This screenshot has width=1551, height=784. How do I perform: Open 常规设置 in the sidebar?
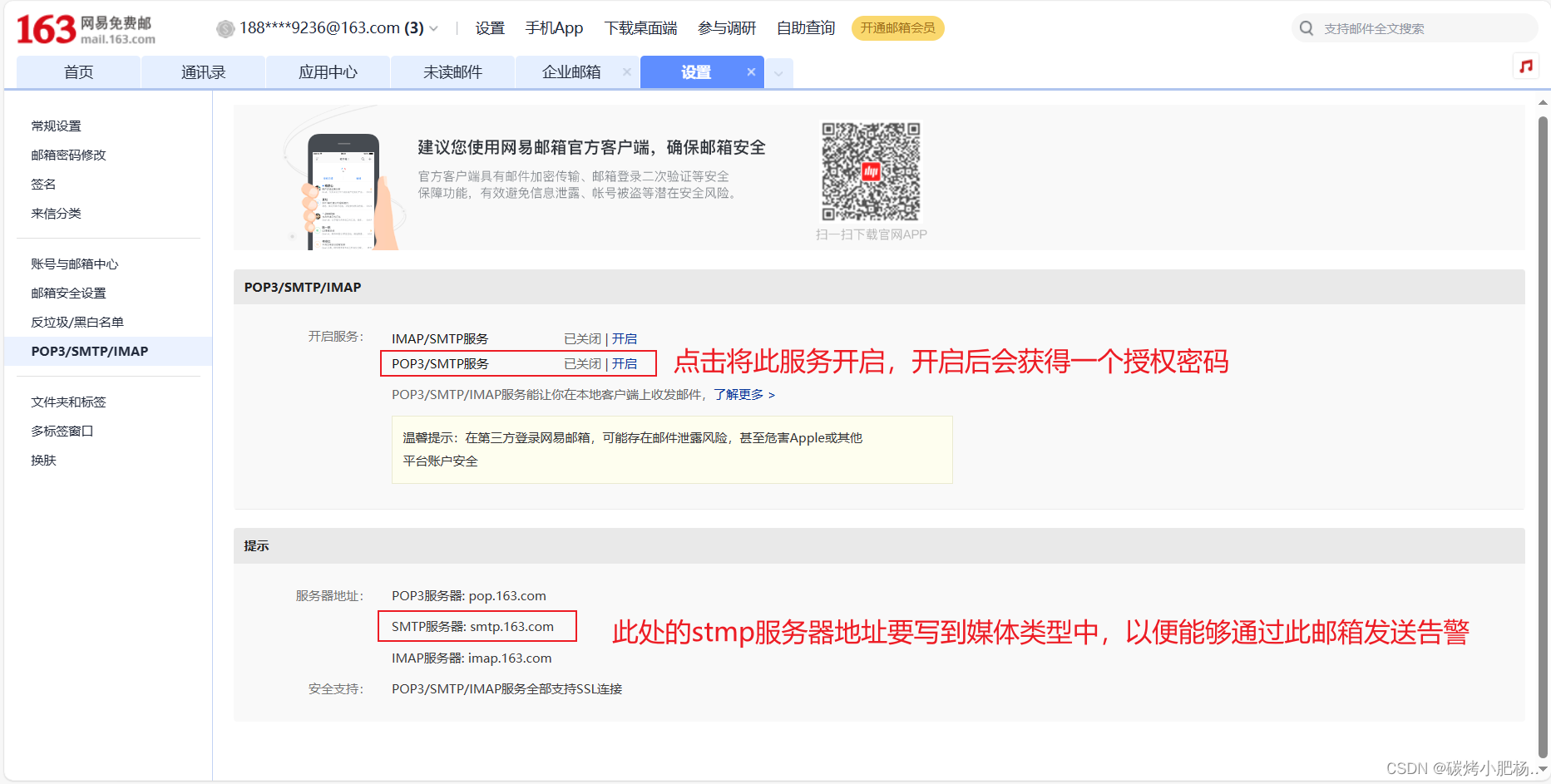click(57, 126)
